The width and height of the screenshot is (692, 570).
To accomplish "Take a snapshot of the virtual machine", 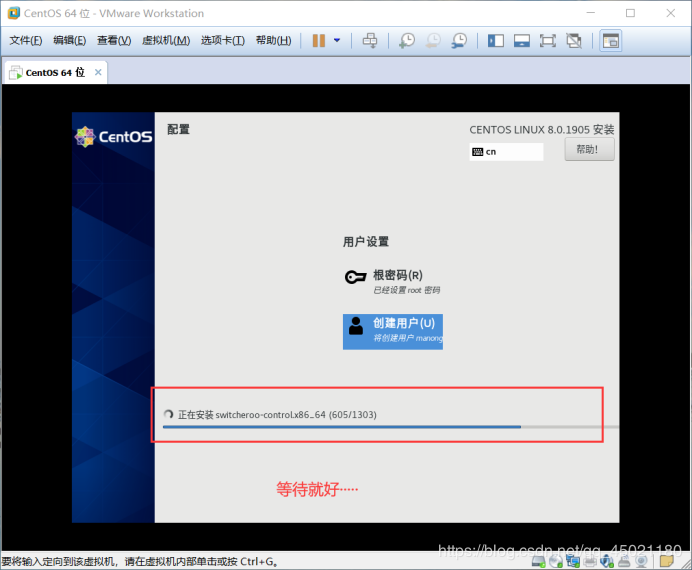I will [x=407, y=41].
